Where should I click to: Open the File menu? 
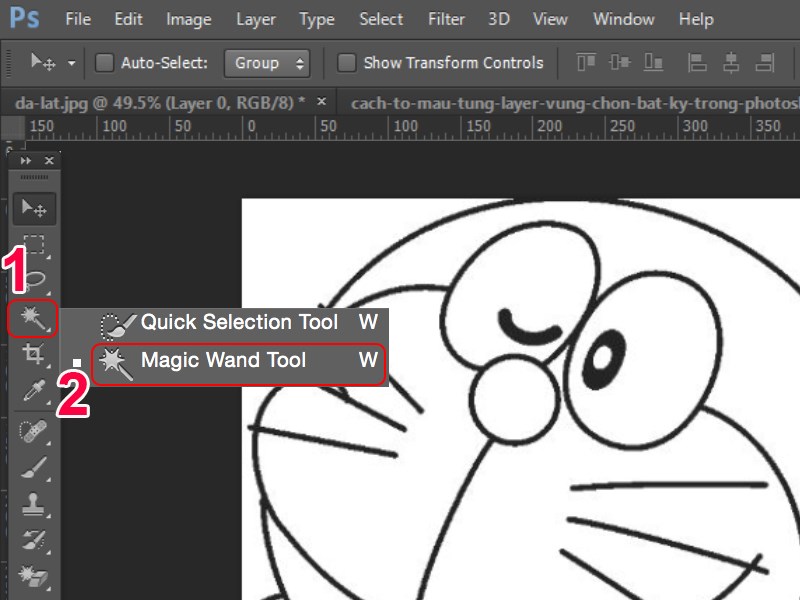[78, 19]
